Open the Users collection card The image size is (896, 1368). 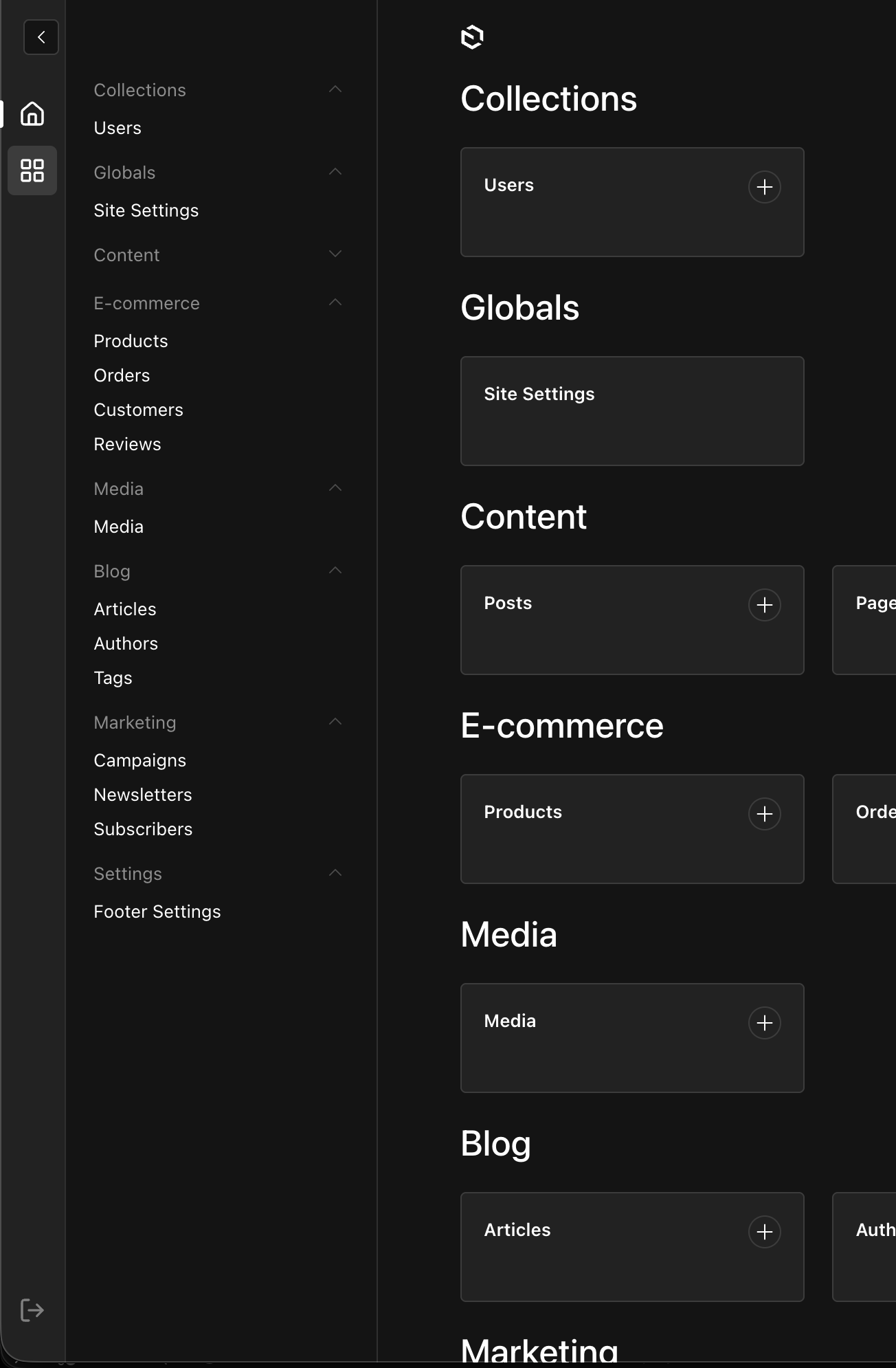[632, 202]
